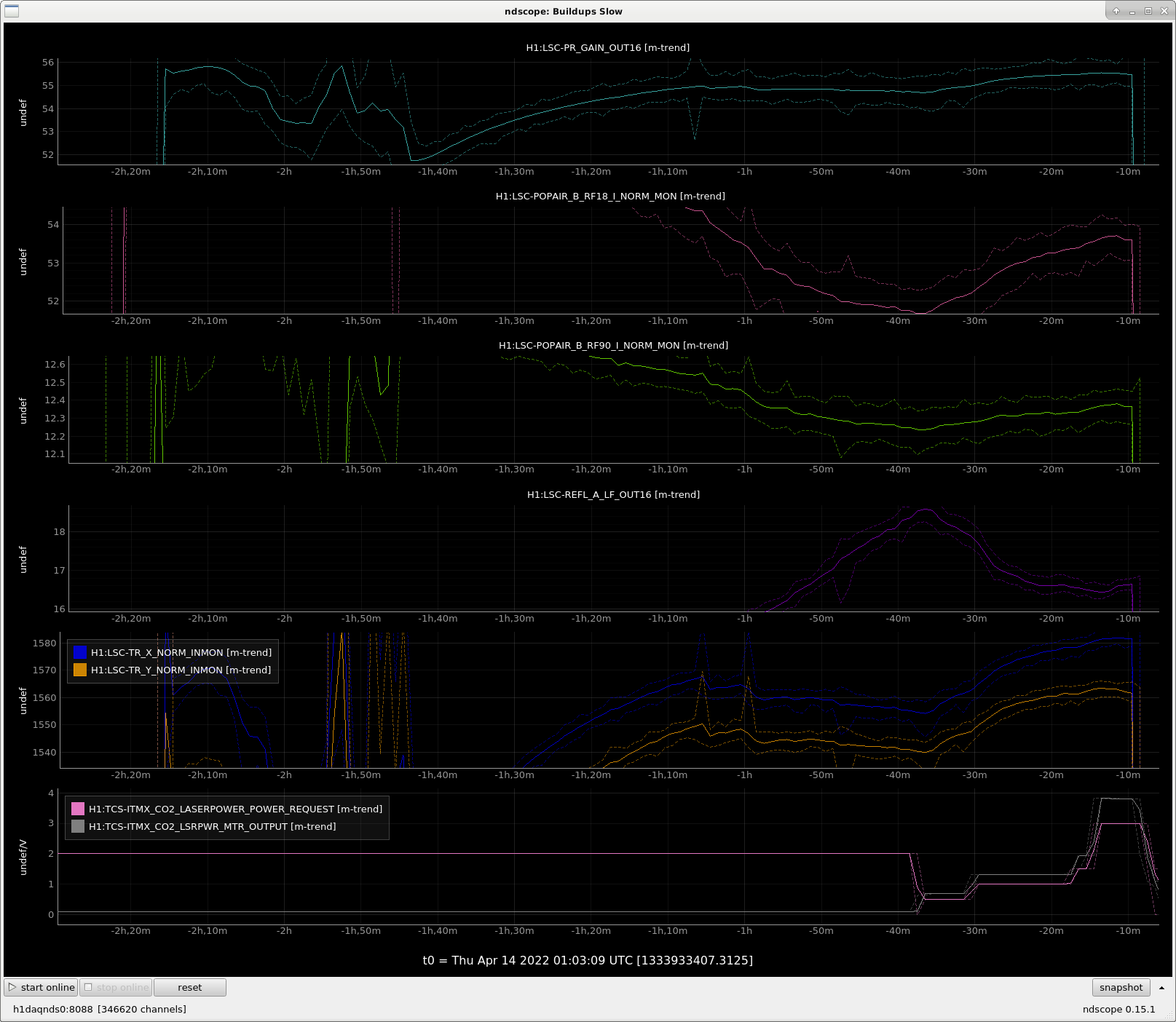Click the ndscope 0.15.1 version text

[1118, 1009]
